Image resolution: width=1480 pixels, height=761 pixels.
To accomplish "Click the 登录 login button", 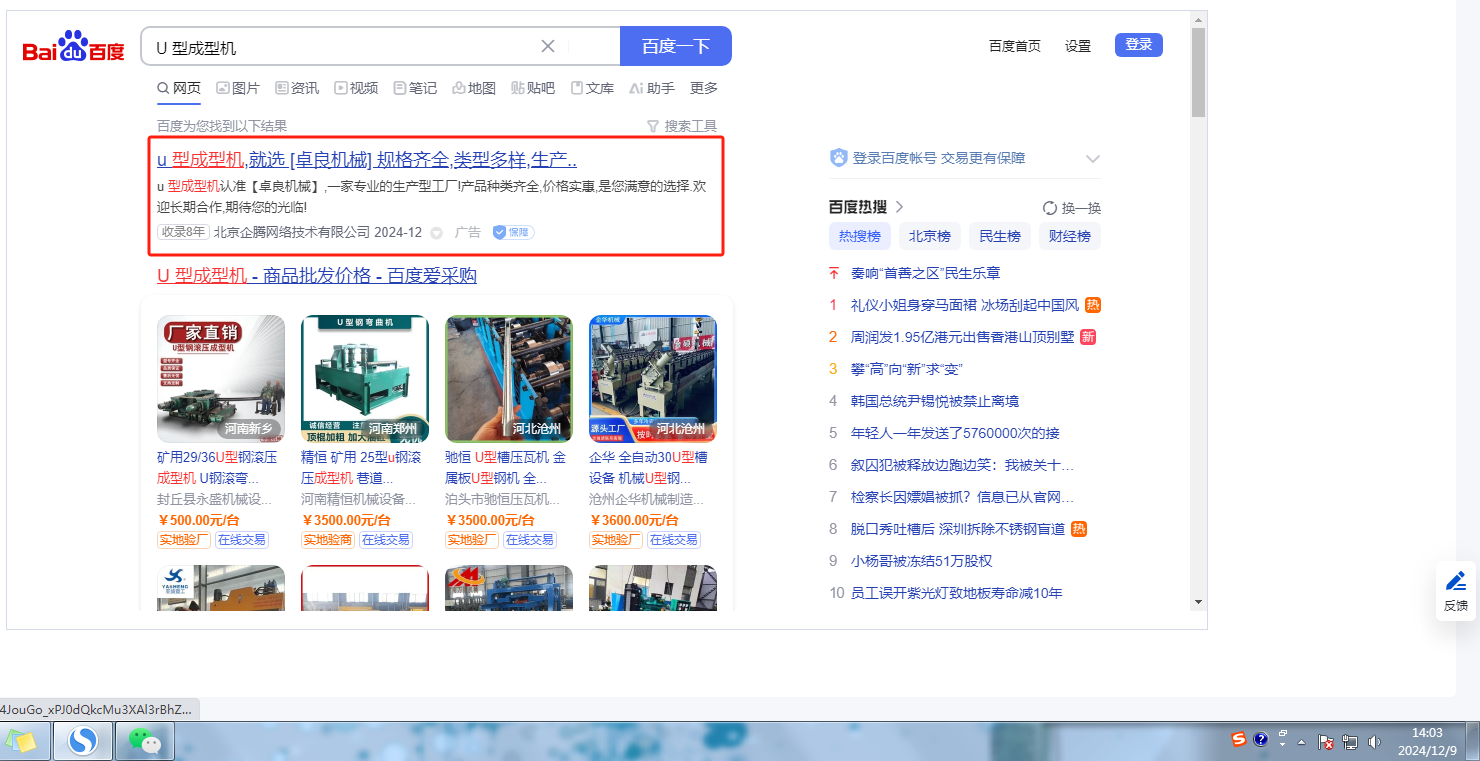I will pos(1139,45).
